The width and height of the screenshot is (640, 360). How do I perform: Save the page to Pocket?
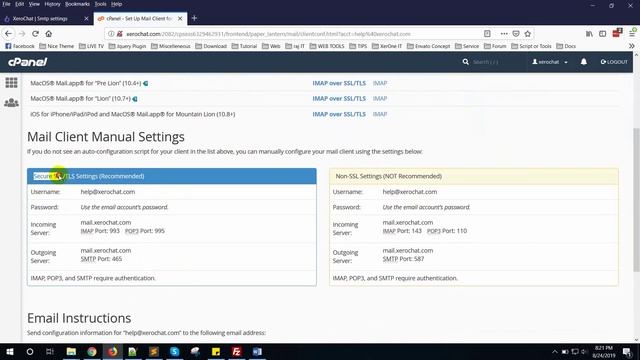(516, 34)
